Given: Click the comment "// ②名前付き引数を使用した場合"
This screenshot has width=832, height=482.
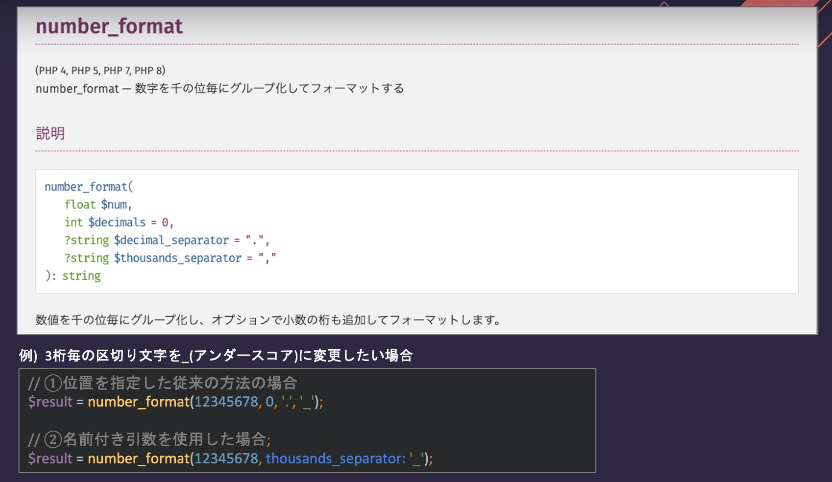Looking at the screenshot, I should (x=149, y=439).
